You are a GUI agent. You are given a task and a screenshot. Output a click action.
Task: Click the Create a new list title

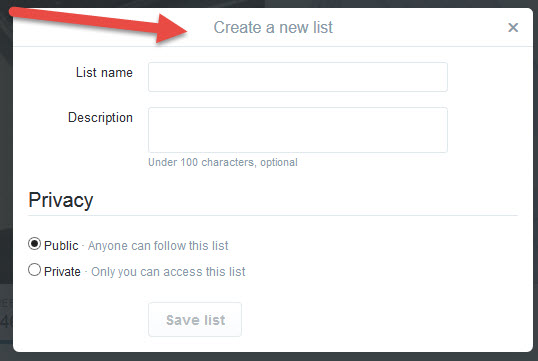[x=273, y=27]
